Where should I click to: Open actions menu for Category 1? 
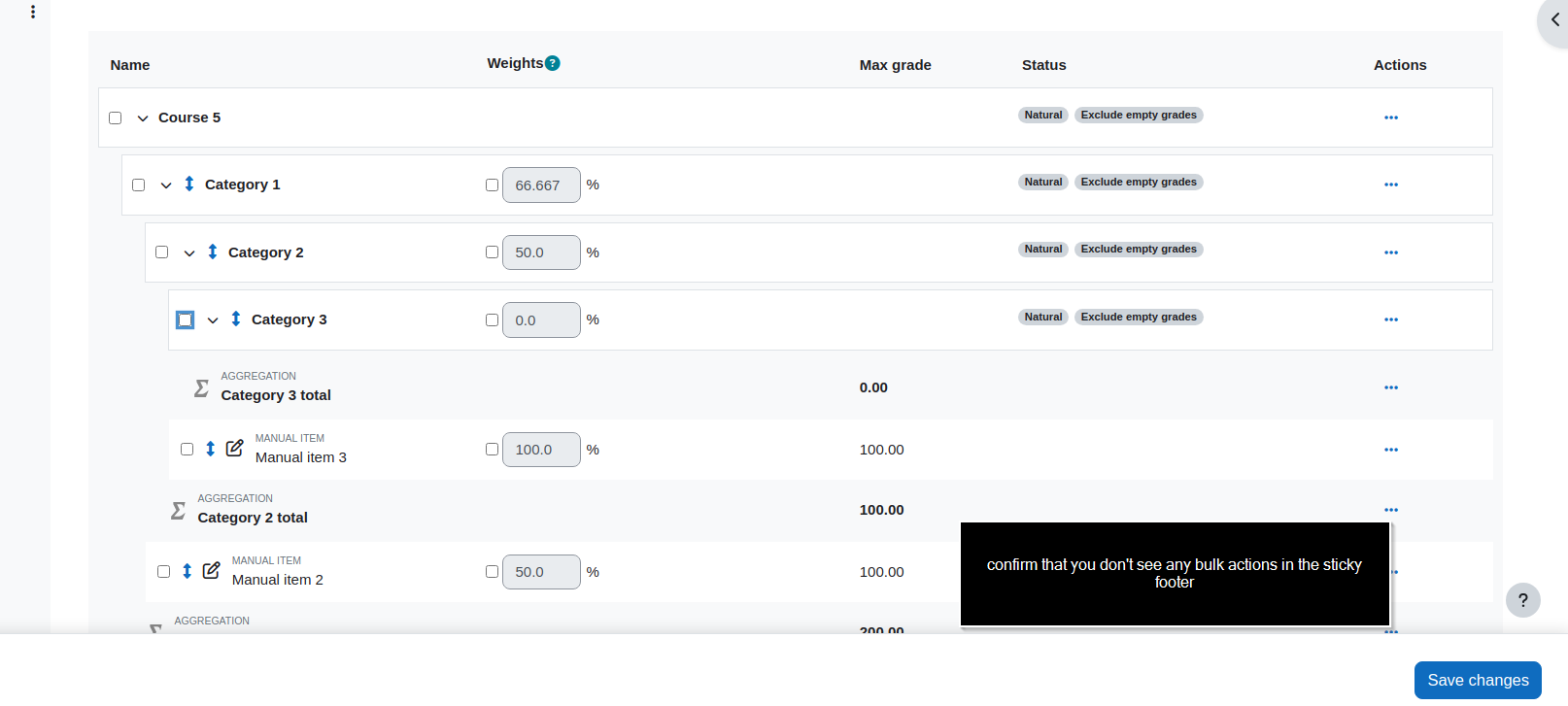coord(1391,185)
